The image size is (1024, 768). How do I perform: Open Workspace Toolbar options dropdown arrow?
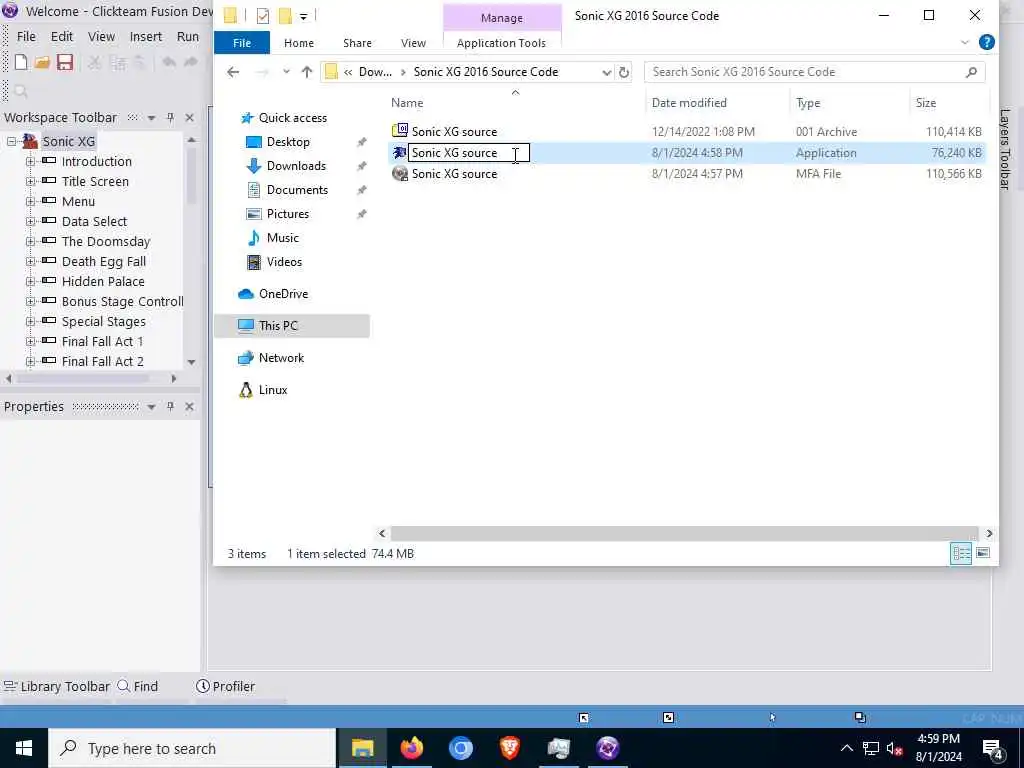tap(152, 118)
